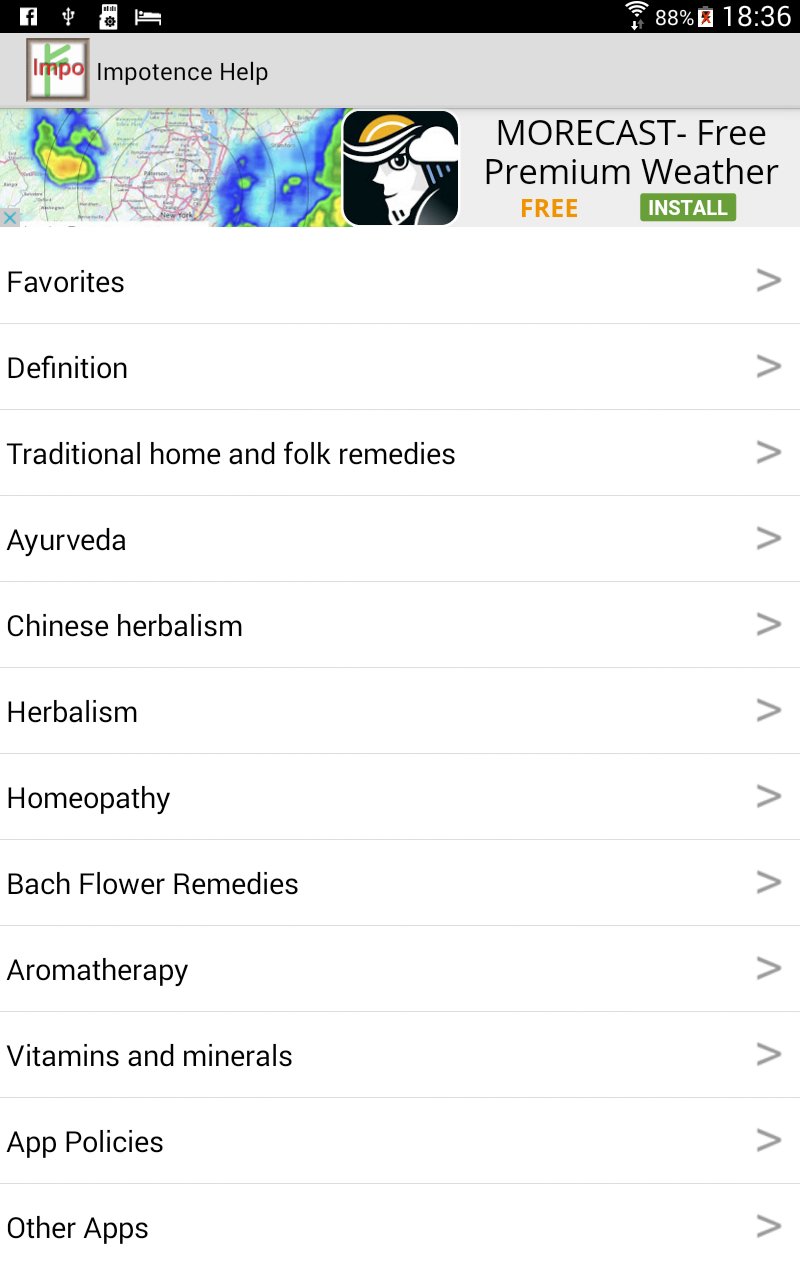Tap the Impotence Help app logo icon
Screen dimensions: 800x1280
pos(58,70)
